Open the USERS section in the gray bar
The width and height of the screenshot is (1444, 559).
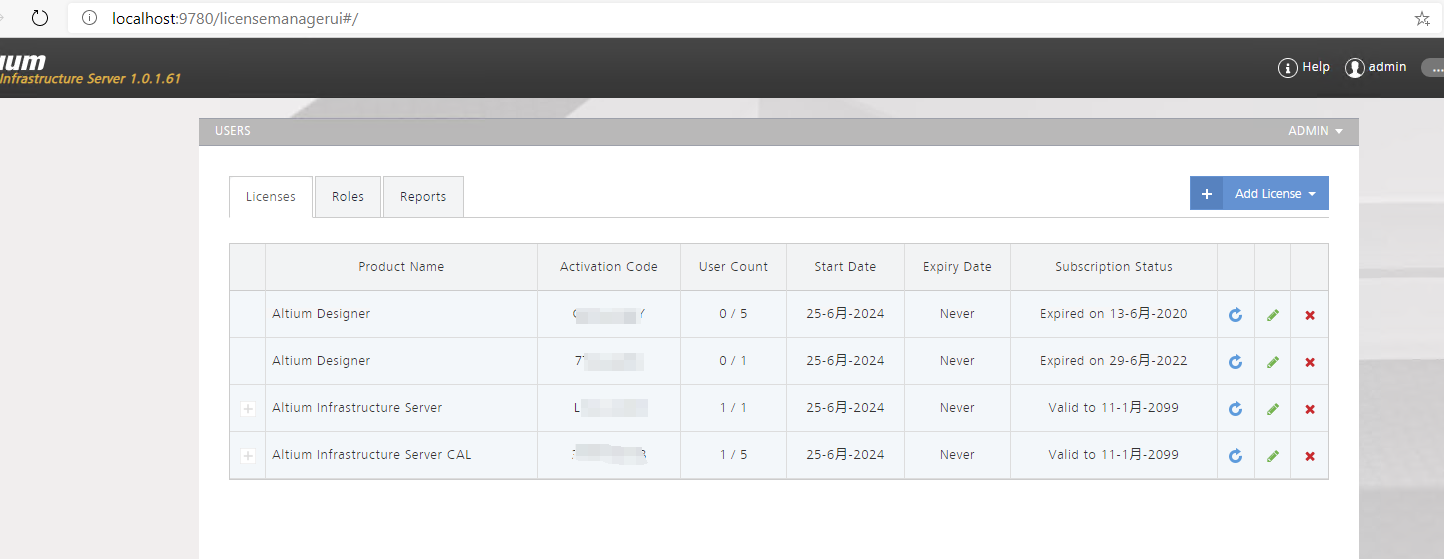coord(233,131)
